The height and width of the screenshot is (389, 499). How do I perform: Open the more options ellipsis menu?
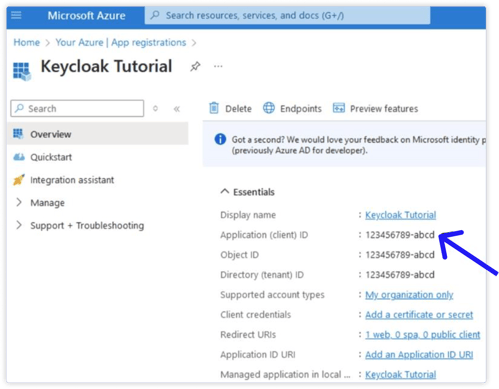(218, 66)
